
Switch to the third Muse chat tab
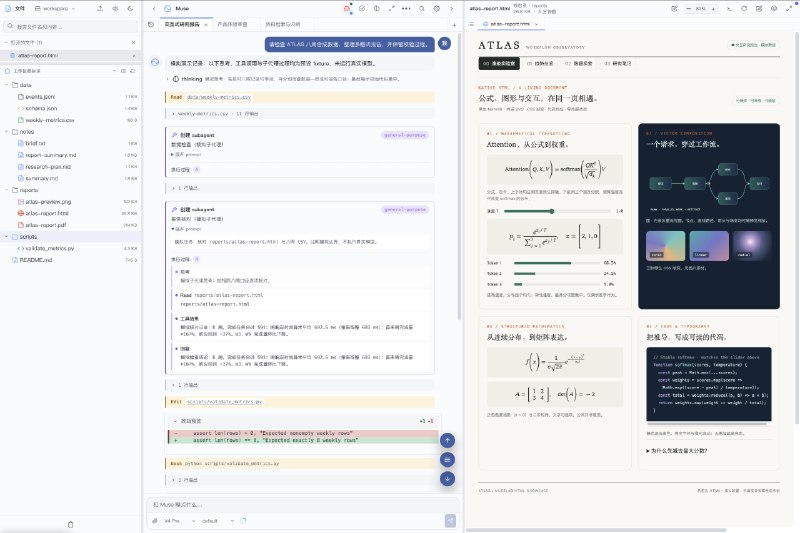283,24
